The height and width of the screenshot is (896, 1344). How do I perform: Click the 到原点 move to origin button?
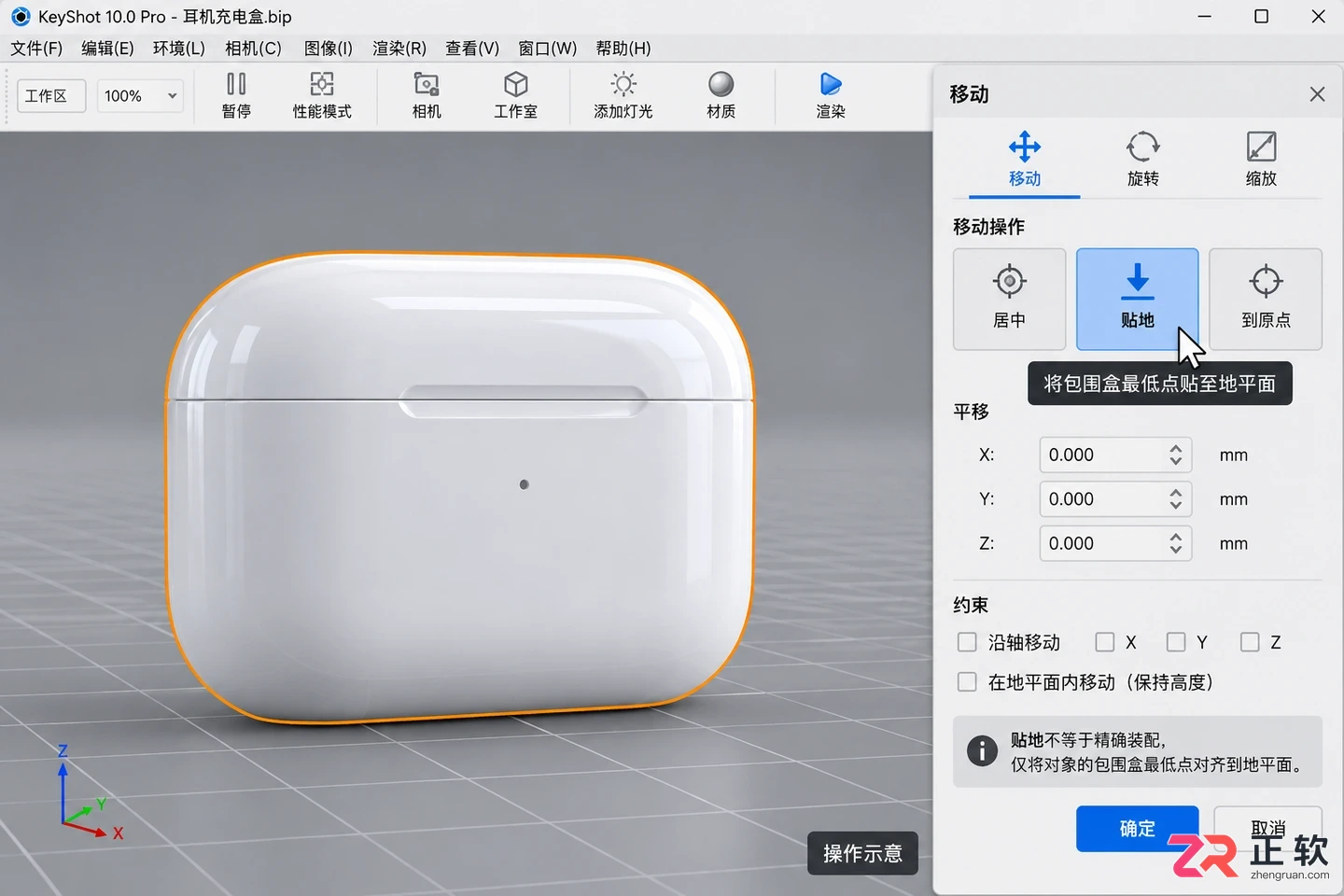[1266, 300]
